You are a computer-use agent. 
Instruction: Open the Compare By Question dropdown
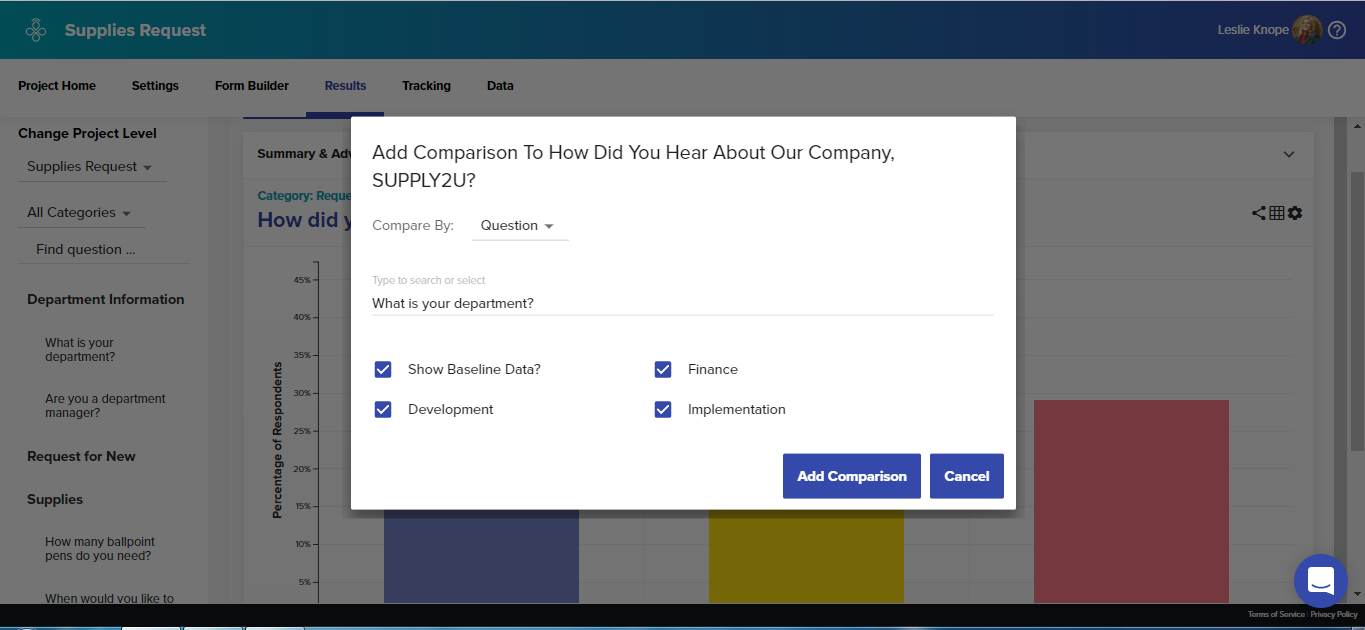[519, 226]
